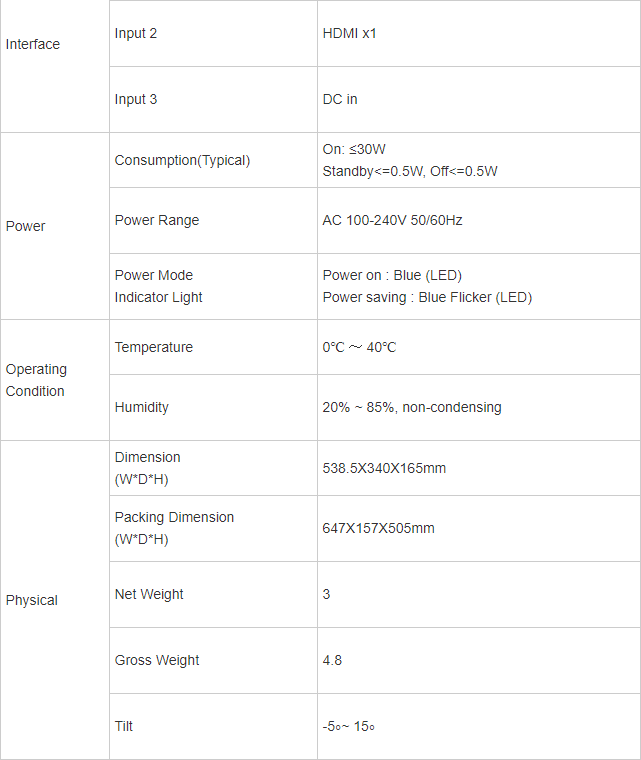Select the Tilt angle range value
The height and width of the screenshot is (760, 641).
[x=348, y=726]
